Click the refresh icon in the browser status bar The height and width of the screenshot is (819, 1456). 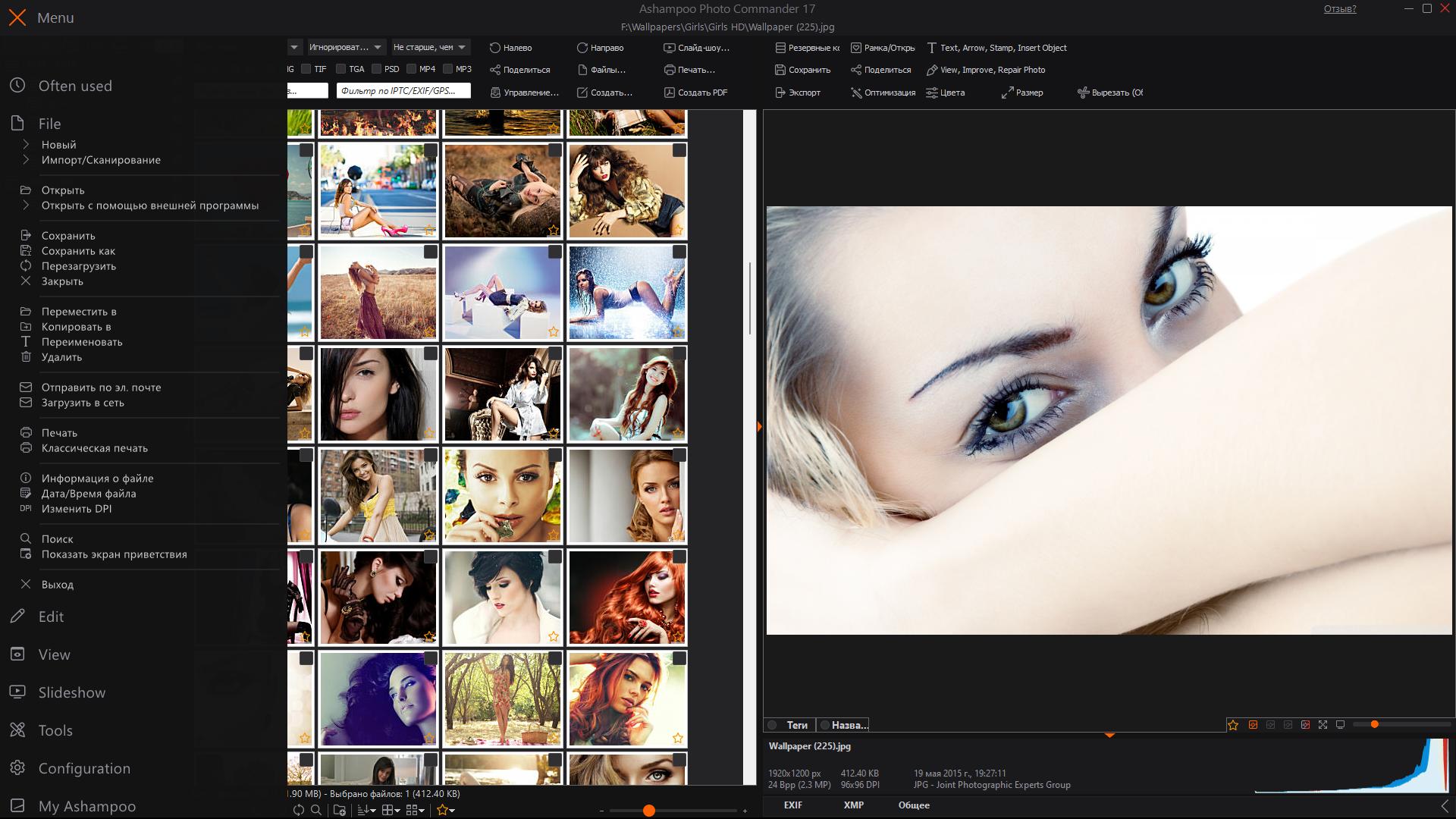[299, 810]
